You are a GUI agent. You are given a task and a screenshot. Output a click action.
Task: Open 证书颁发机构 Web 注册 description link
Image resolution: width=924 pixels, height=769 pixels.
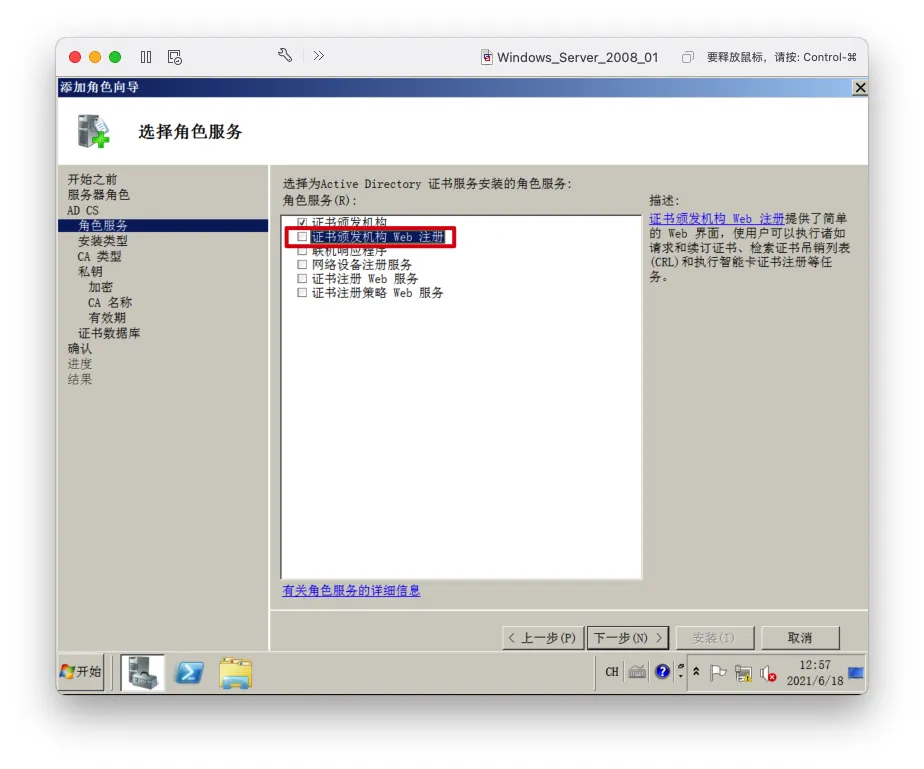717,219
